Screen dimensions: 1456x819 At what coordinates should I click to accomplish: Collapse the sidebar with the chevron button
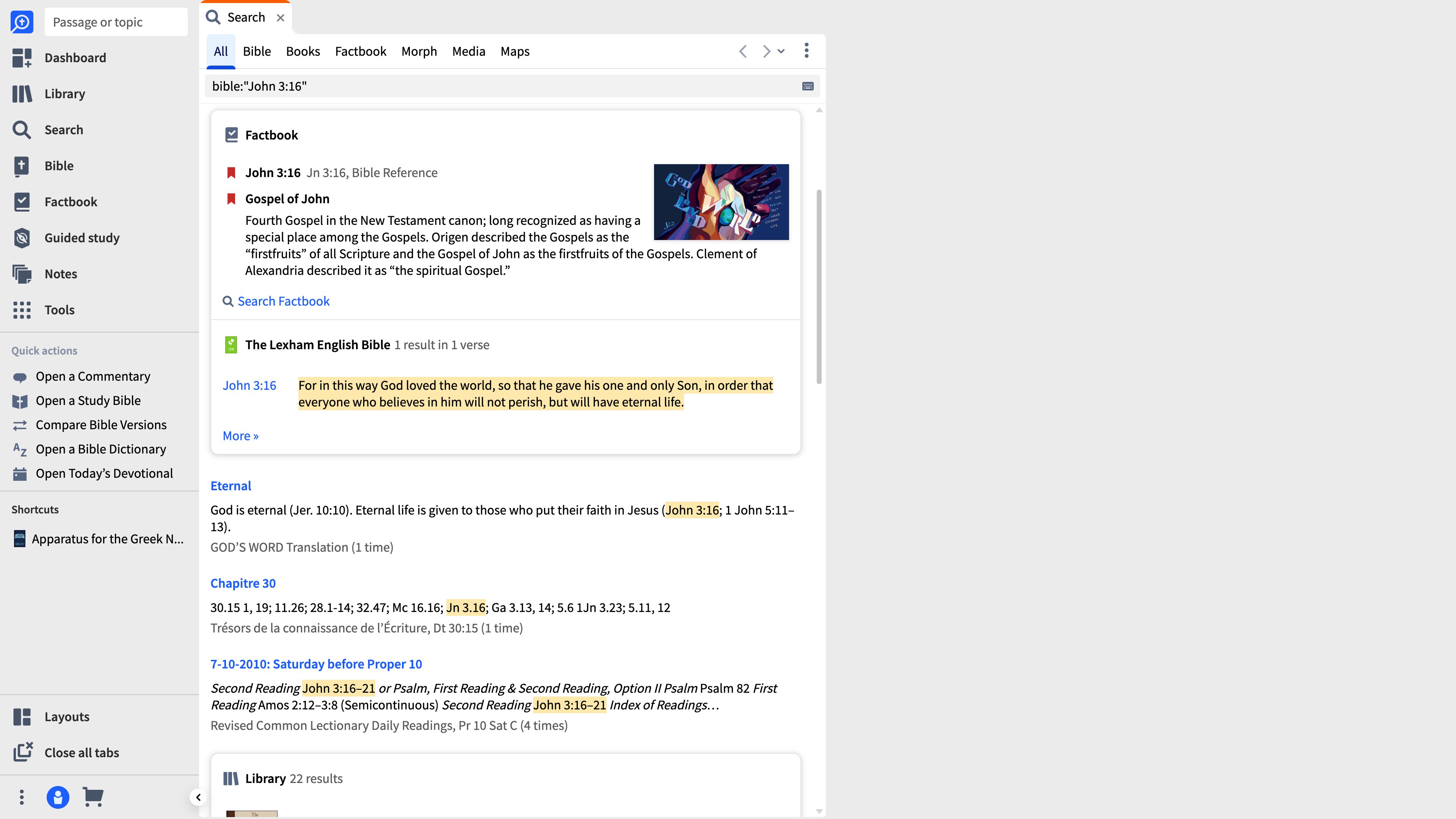pos(198,797)
